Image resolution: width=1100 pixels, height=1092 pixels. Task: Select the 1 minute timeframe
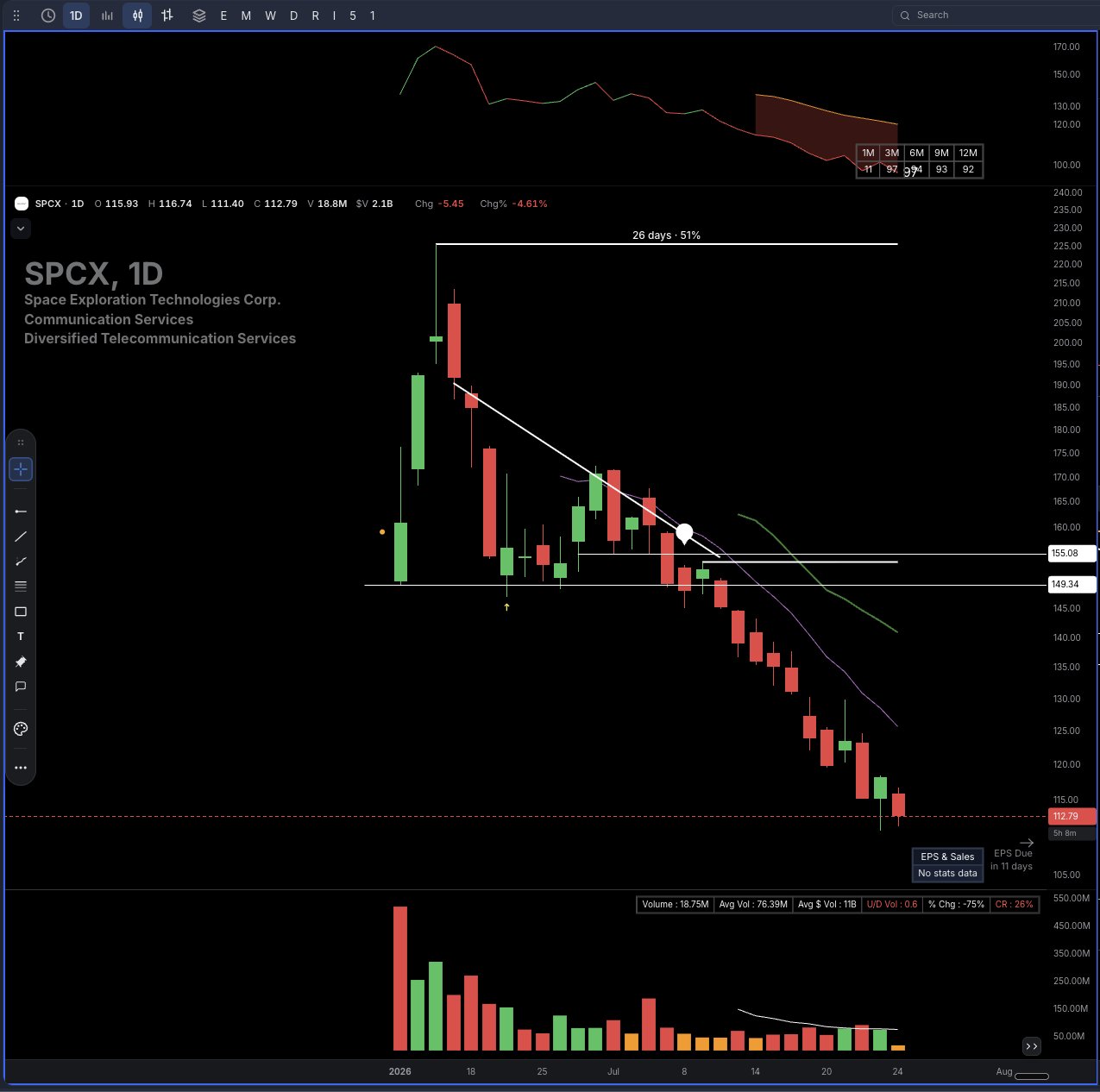click(373, 16)
